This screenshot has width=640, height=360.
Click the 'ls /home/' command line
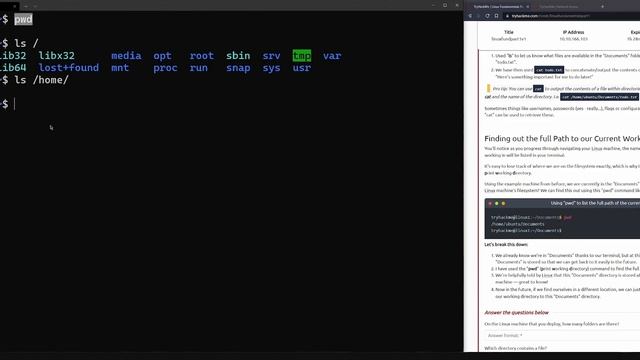click(41, 80)
